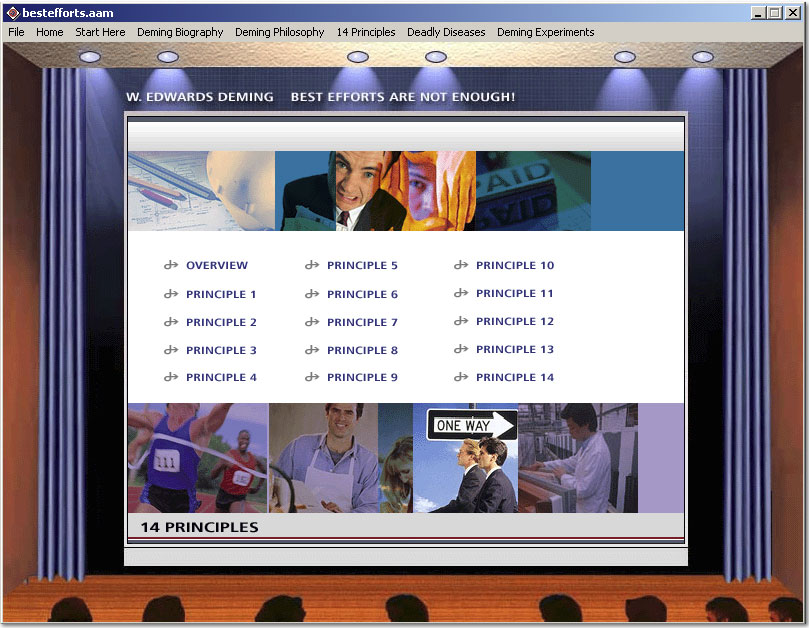Open the Principle 1 link
Screen dimensions: 809x628
(221, 294)
